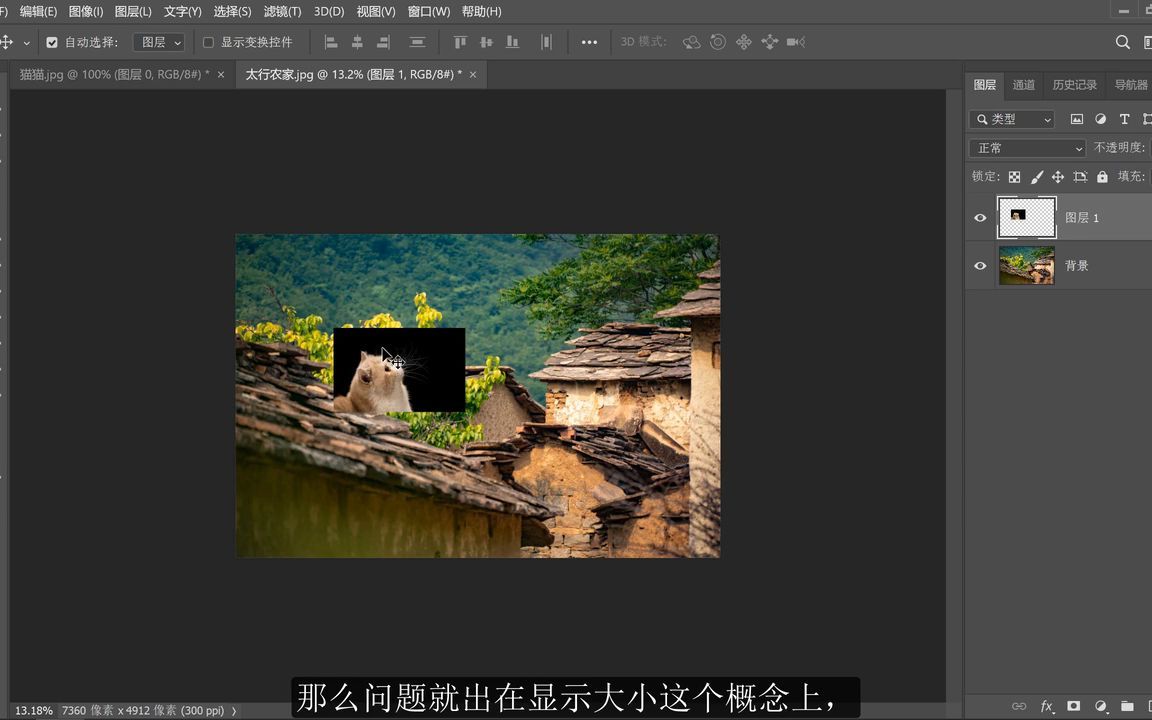Open the 历史记录 panel
This screenshot has height=720, width=1152.
(x=1074, y=85)
